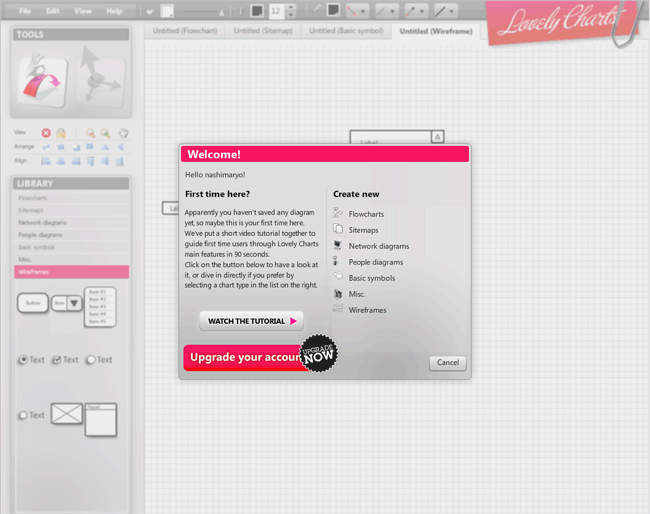This screenshot has height=514, width=650.
Task: Click the triangle button on canvas Label combo
Action: tap(437, 137)
